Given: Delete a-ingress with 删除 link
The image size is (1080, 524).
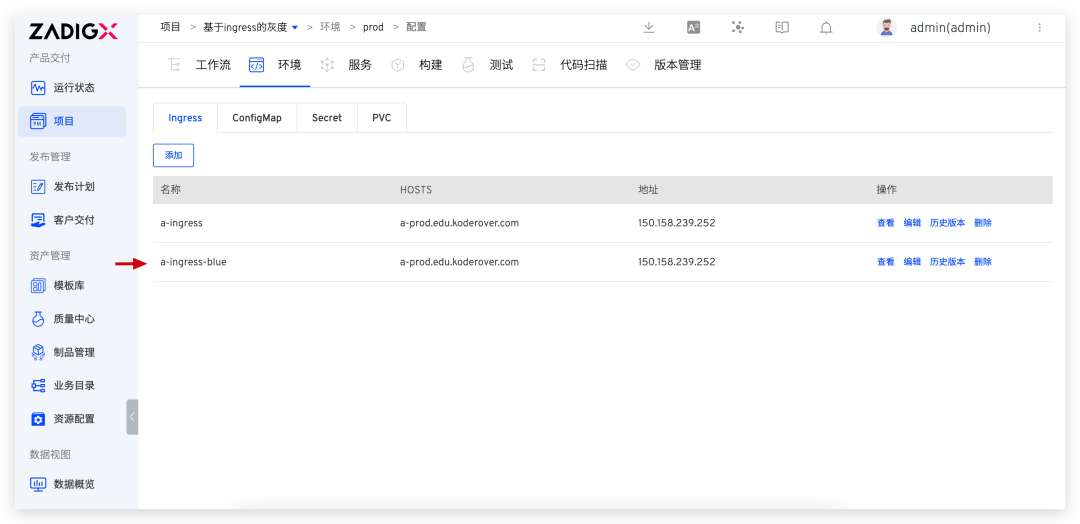Looking at the screenshot, I should (983, 223).
